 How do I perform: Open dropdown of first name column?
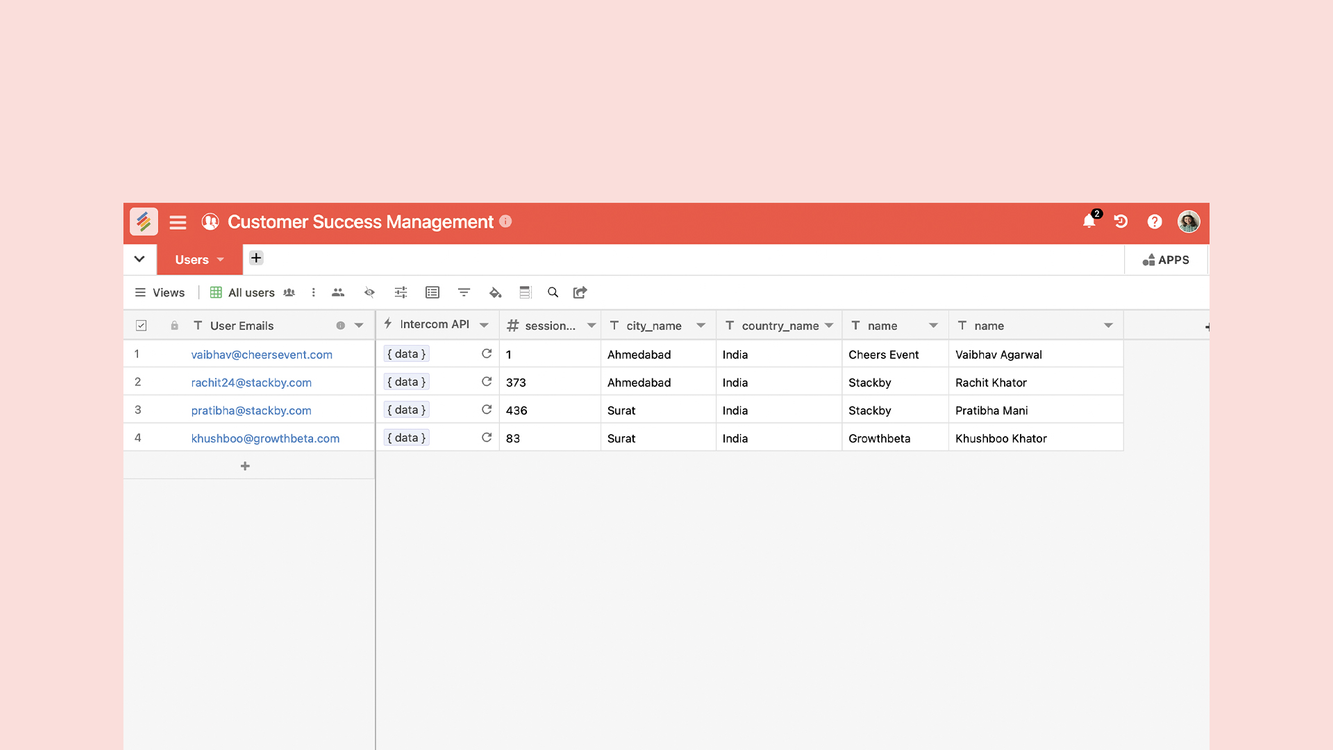933,326
